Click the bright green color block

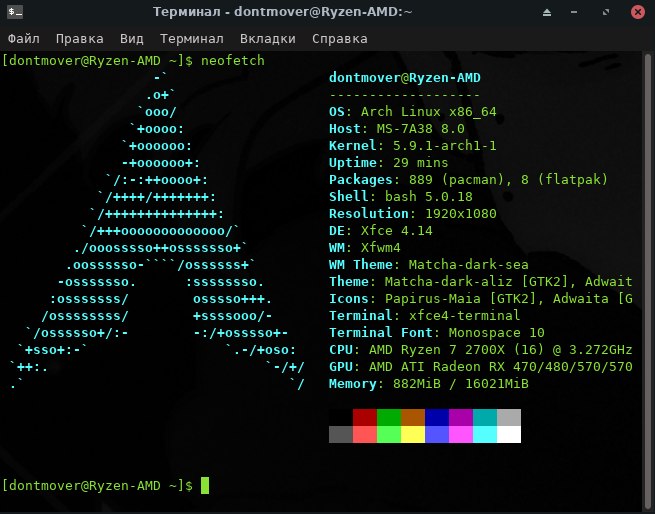pos(389,434)
